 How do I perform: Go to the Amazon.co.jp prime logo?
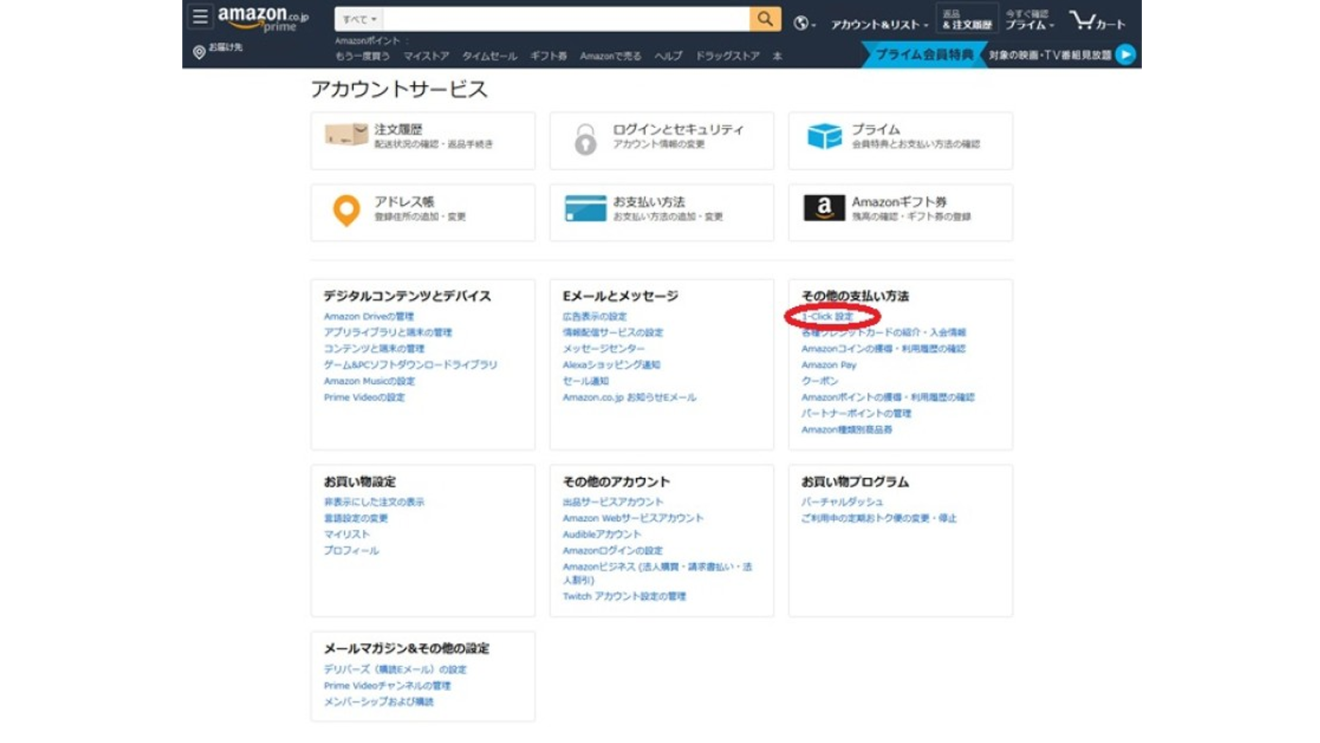[263, 18]
